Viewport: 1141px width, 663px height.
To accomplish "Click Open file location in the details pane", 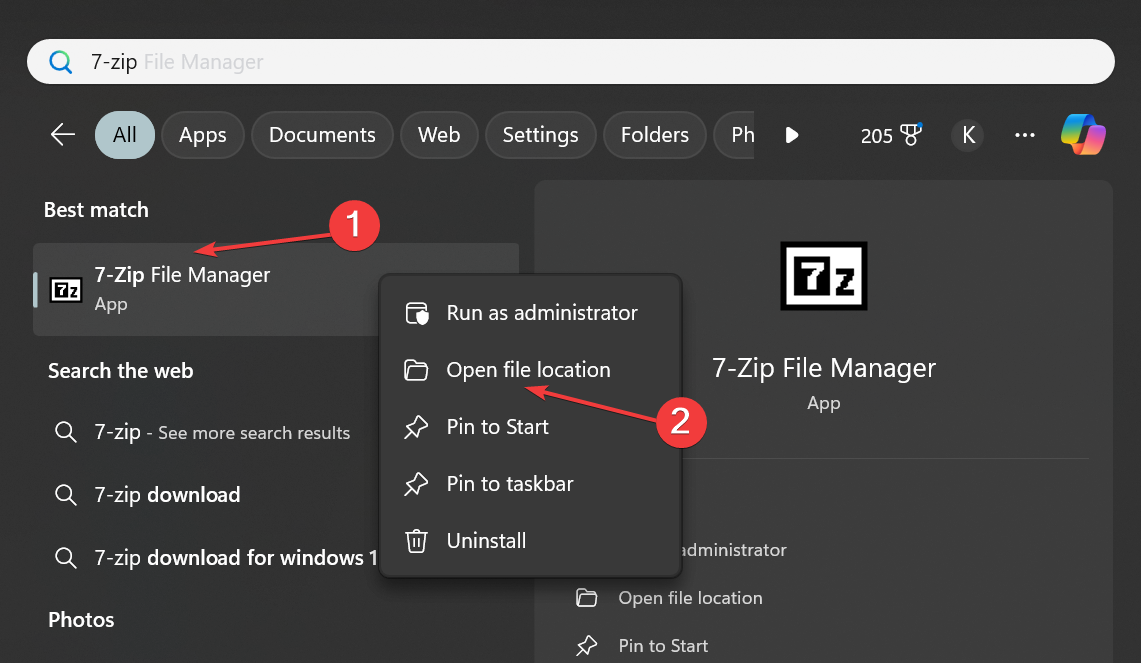I will 690,598.
